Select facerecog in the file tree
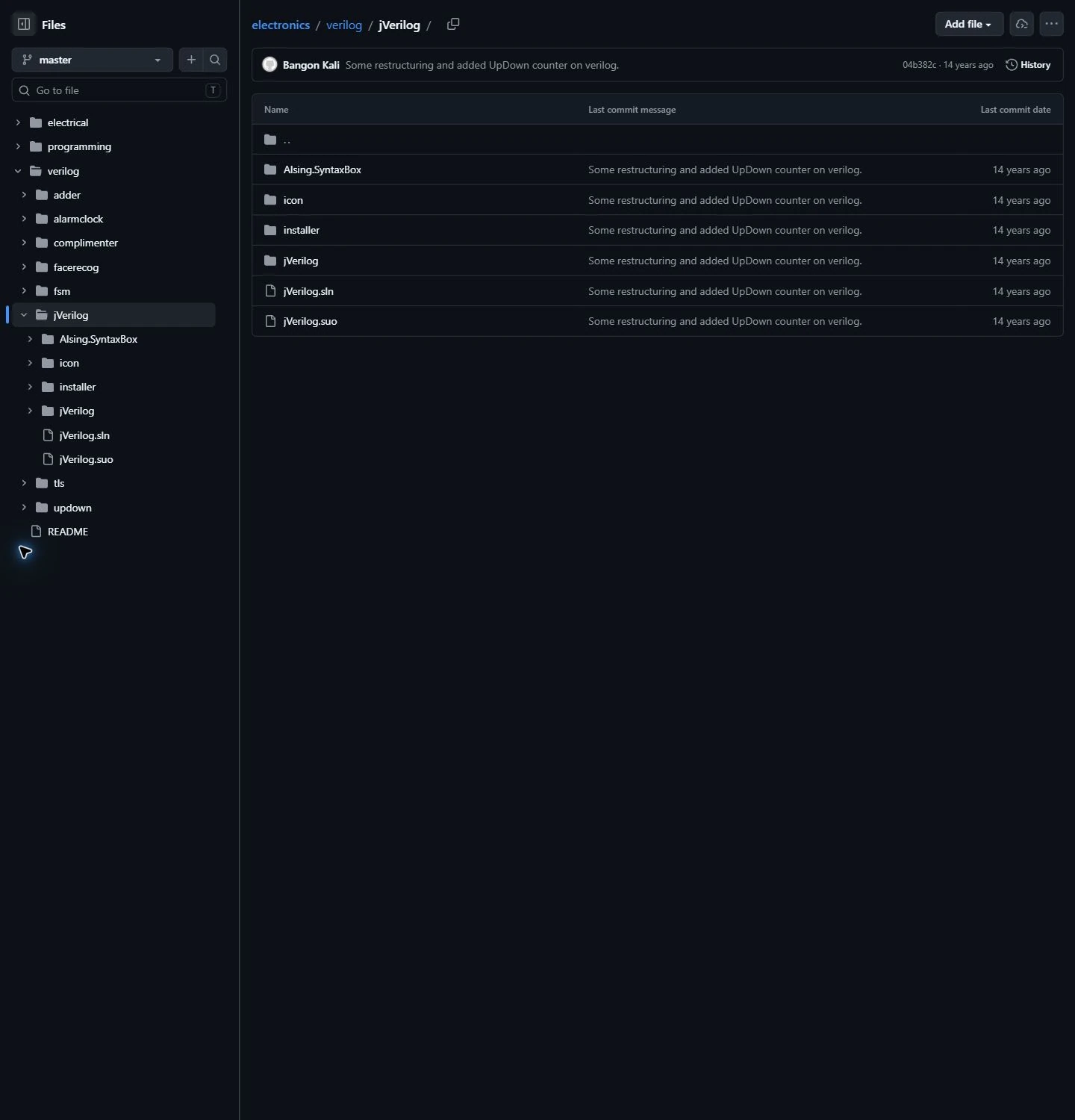The width and height of the screenshot is (1075, 1120). coord(76,267)
